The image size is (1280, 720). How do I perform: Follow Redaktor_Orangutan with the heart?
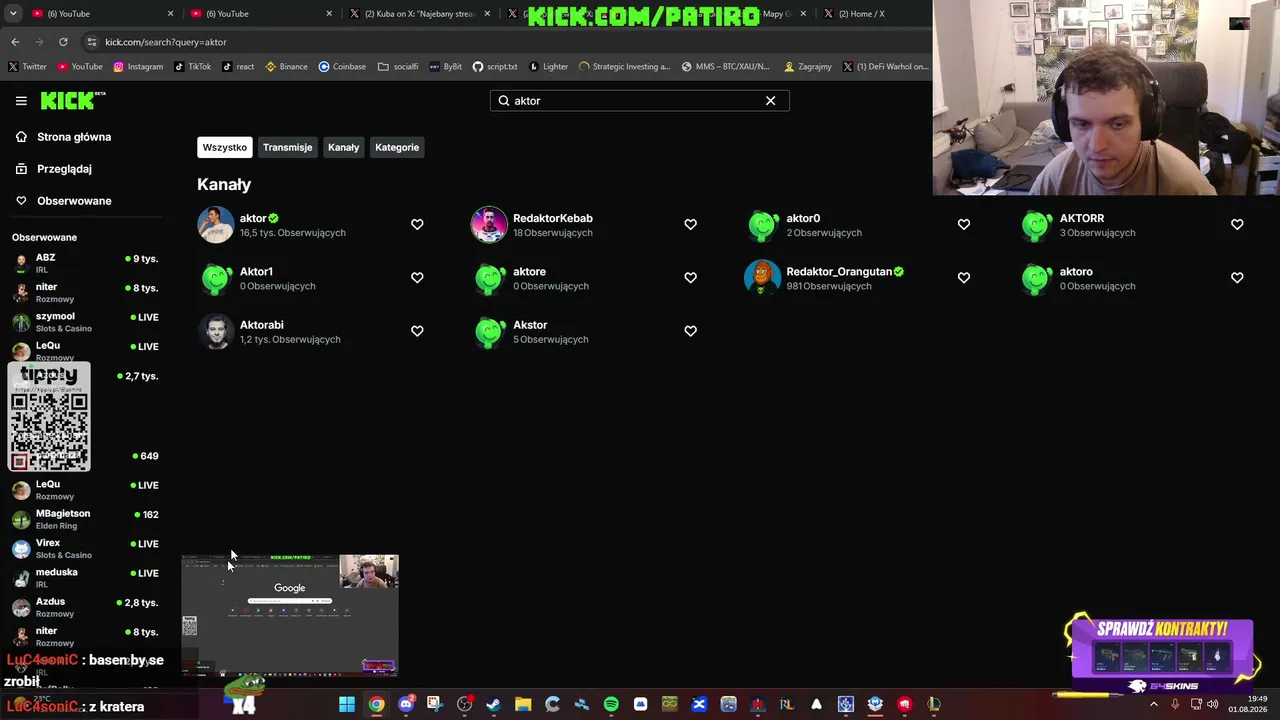tap(964, 277)
